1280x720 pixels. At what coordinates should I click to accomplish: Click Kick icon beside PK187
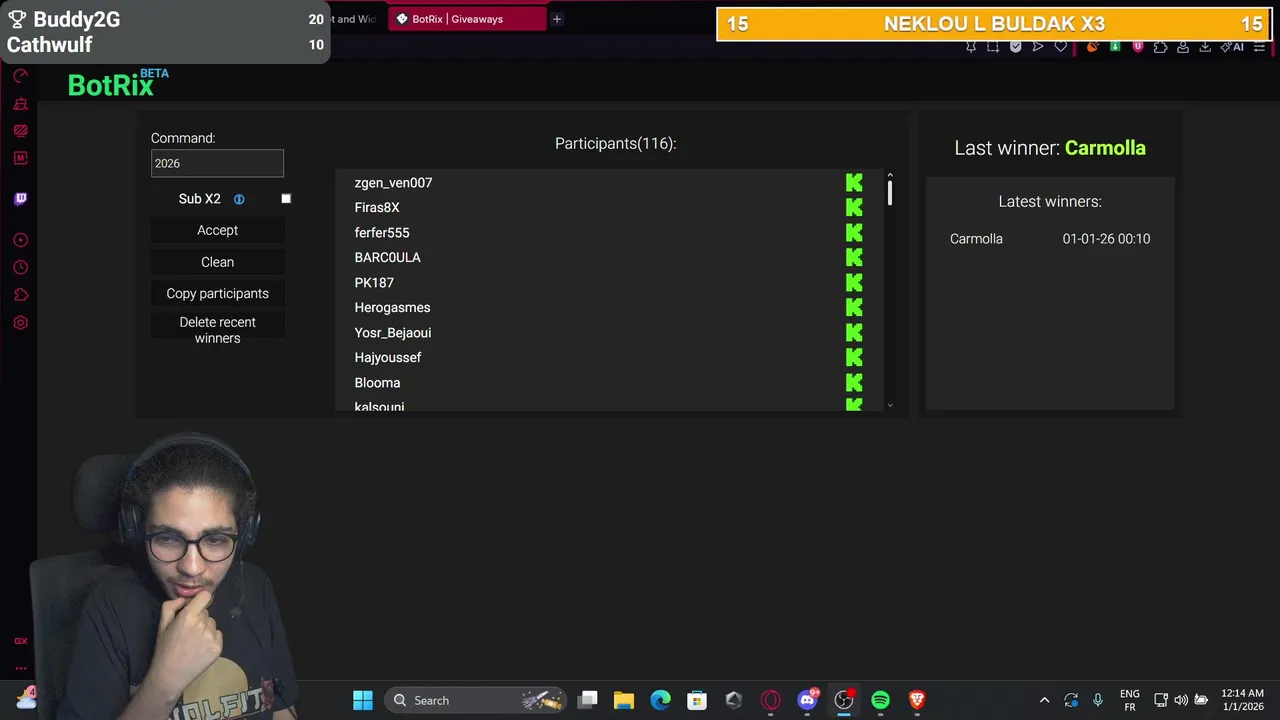[854, 282]
